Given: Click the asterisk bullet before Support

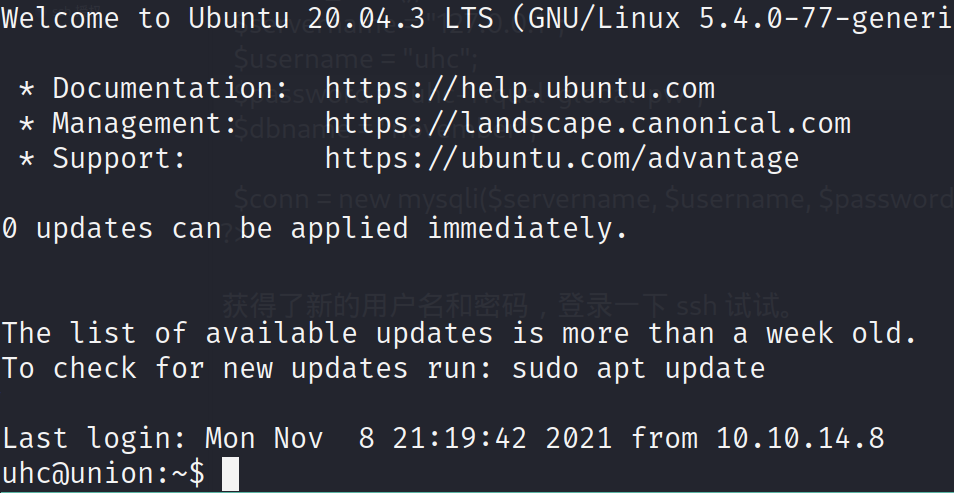Looking at the screenshot, I should 26,159.
